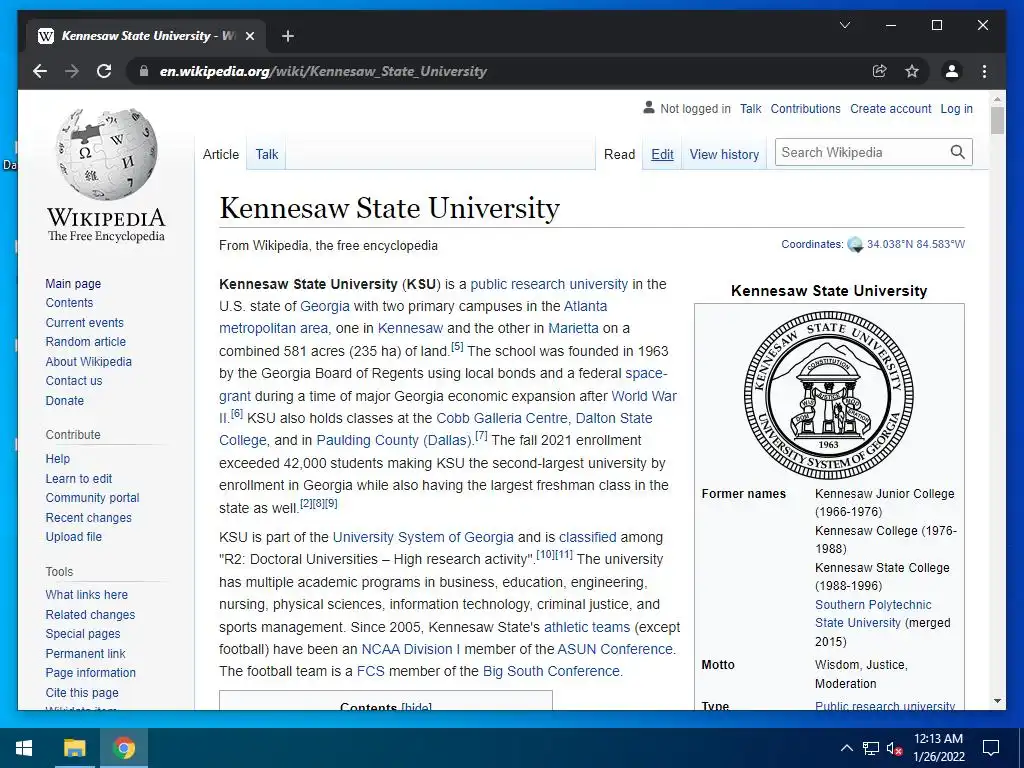
Task: Open the Random article link
Action: pos(86,342)
